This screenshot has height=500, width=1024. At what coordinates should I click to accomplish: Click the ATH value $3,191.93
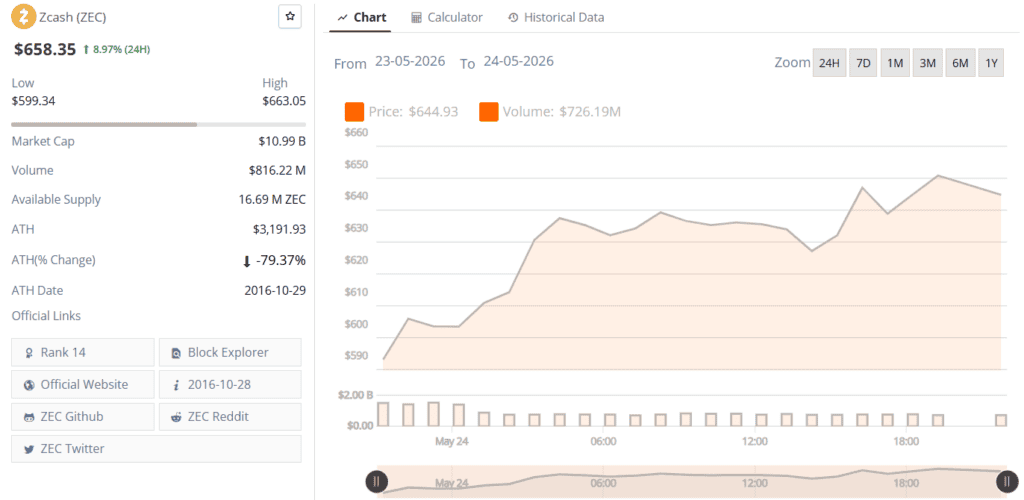point(280,230)
